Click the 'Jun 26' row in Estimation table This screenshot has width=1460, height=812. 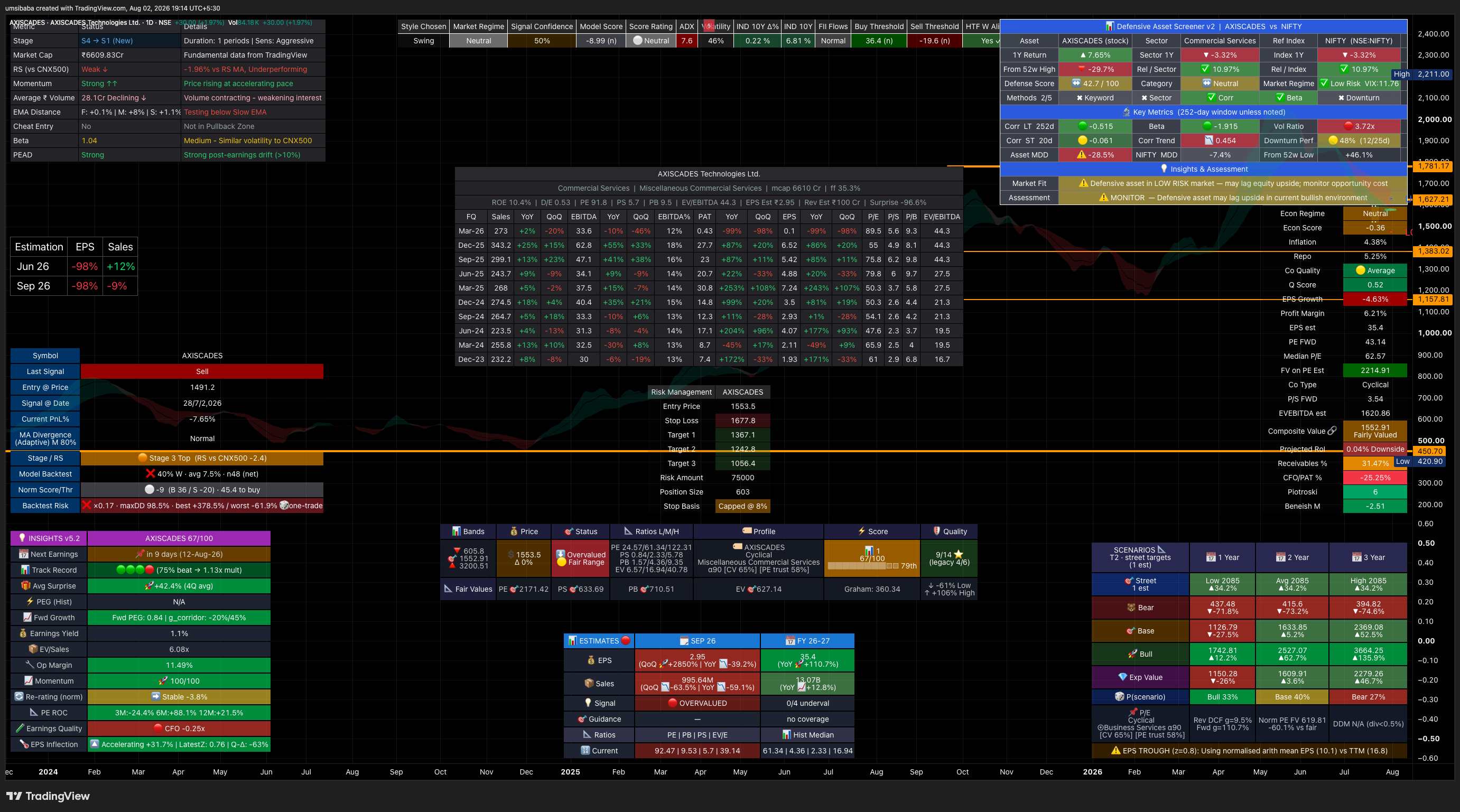[x=75, y=266]
